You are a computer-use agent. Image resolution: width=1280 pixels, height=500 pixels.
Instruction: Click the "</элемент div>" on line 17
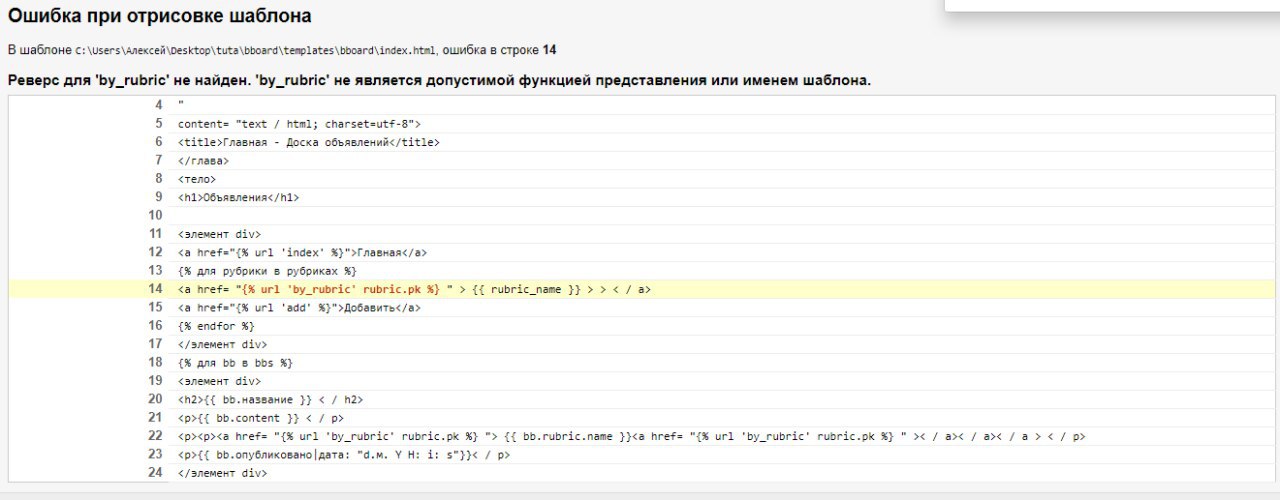point(222,344)
